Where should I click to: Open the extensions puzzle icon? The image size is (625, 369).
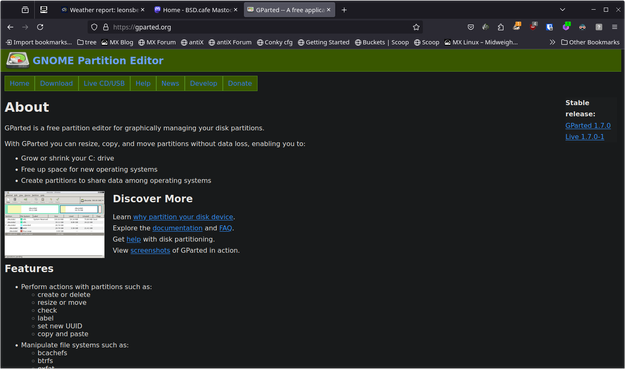501,27
